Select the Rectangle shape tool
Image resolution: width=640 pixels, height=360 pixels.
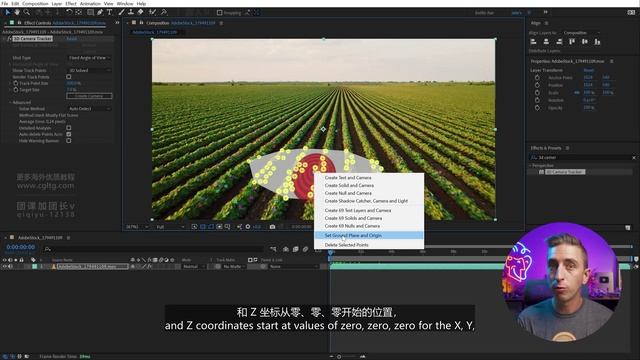pos(91,12)
